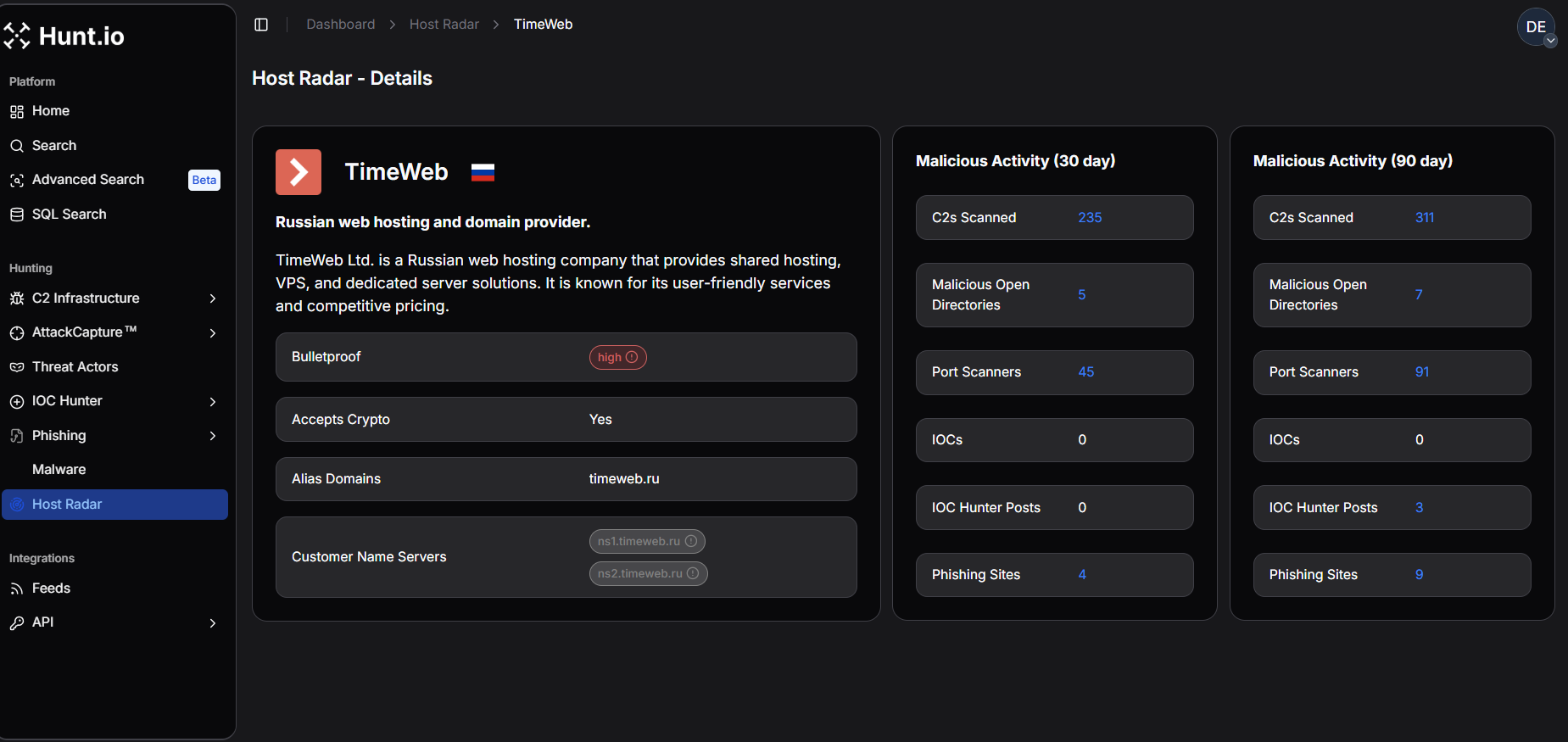This screenshot has width=1568, height=742.
Task: Expand the C2 Infrastructure submenu
Action: point(213,298)
